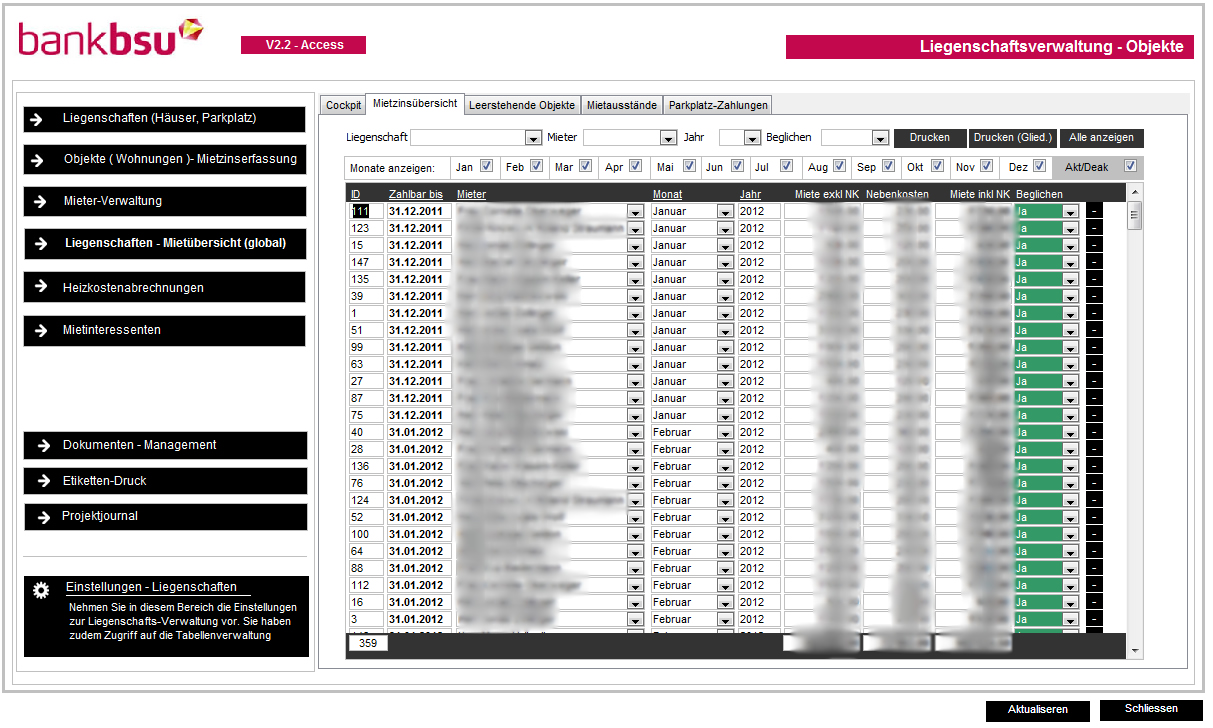1213x728 pixels.
Task: Click arrow icon next to Etiketten-Druck
Action: coord(43,481)
